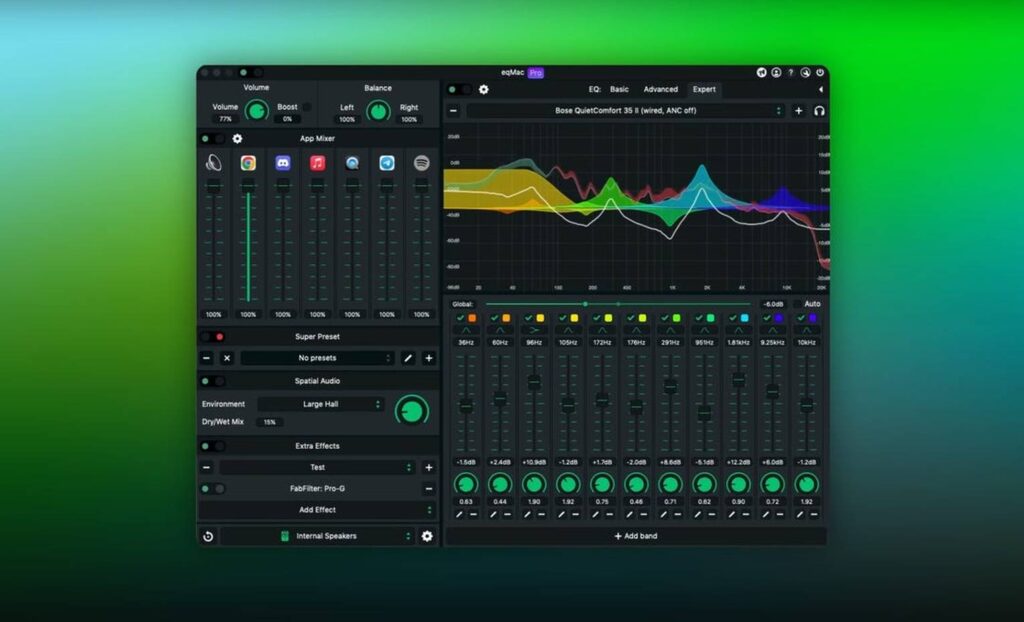This screenshot has width=1024, height=622.
Task: Click the 15% Dry/Wet Mix field
Action: click(x=270, y=422)
